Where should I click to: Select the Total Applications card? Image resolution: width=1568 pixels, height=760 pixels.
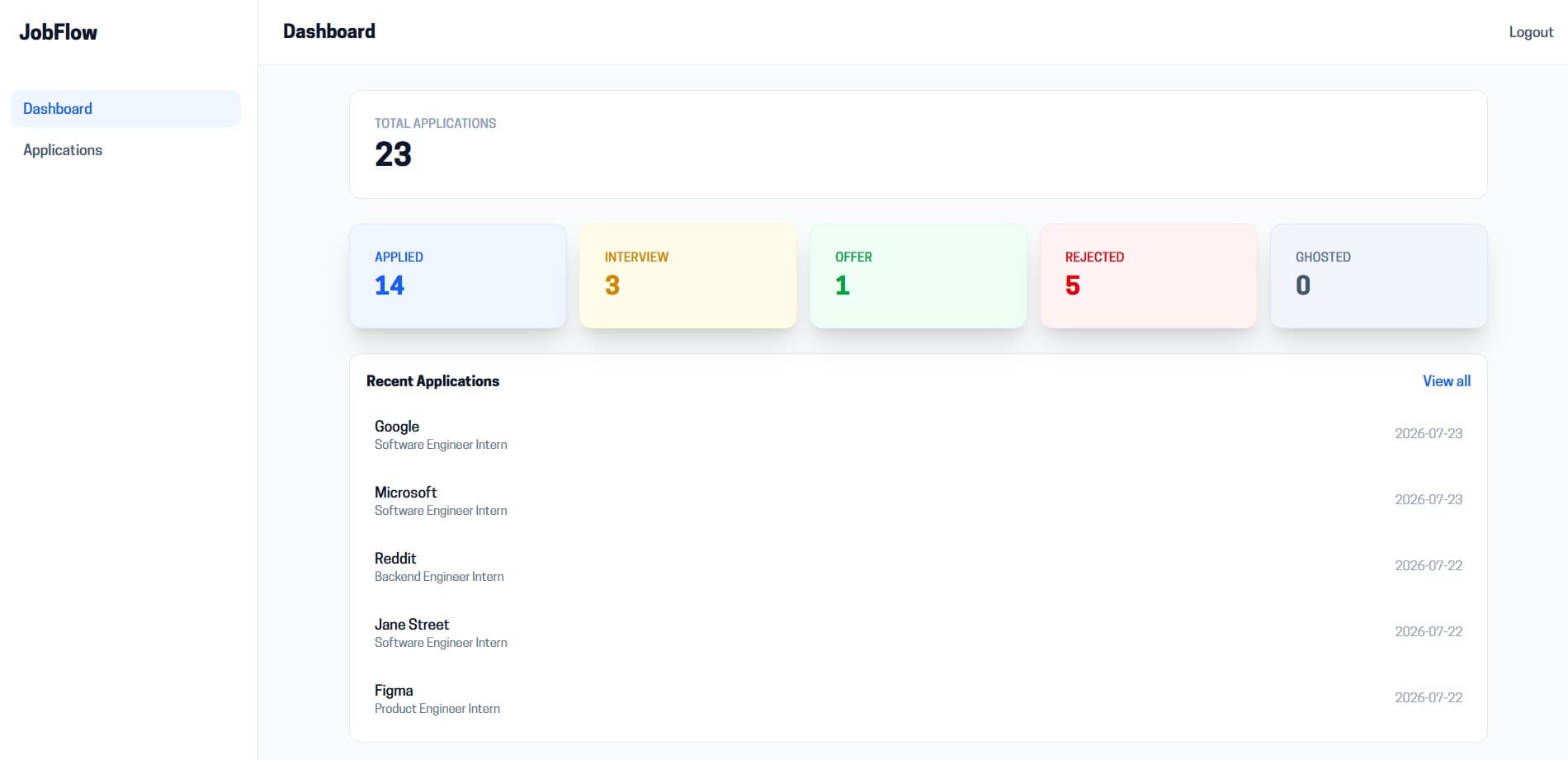pos(918,144)
